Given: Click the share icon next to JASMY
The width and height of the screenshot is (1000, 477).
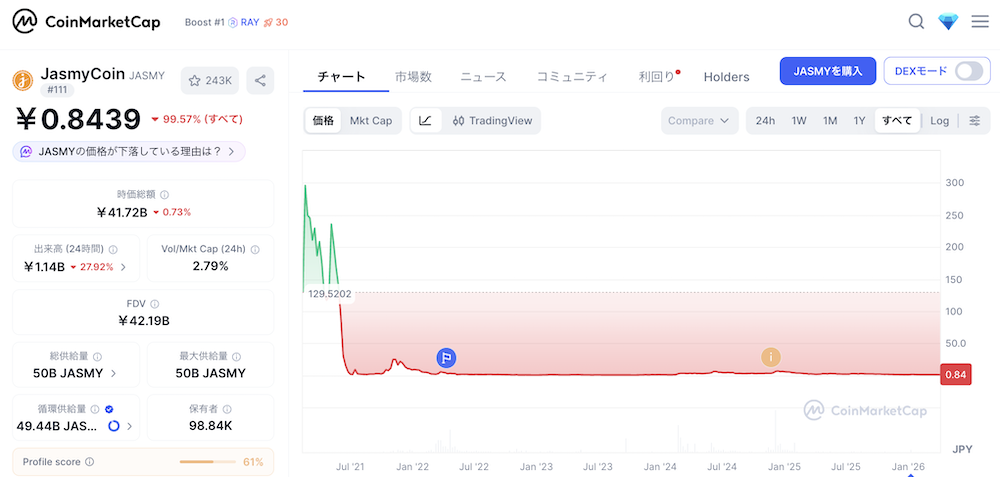Looking at the screenshot, I should 260,81.
